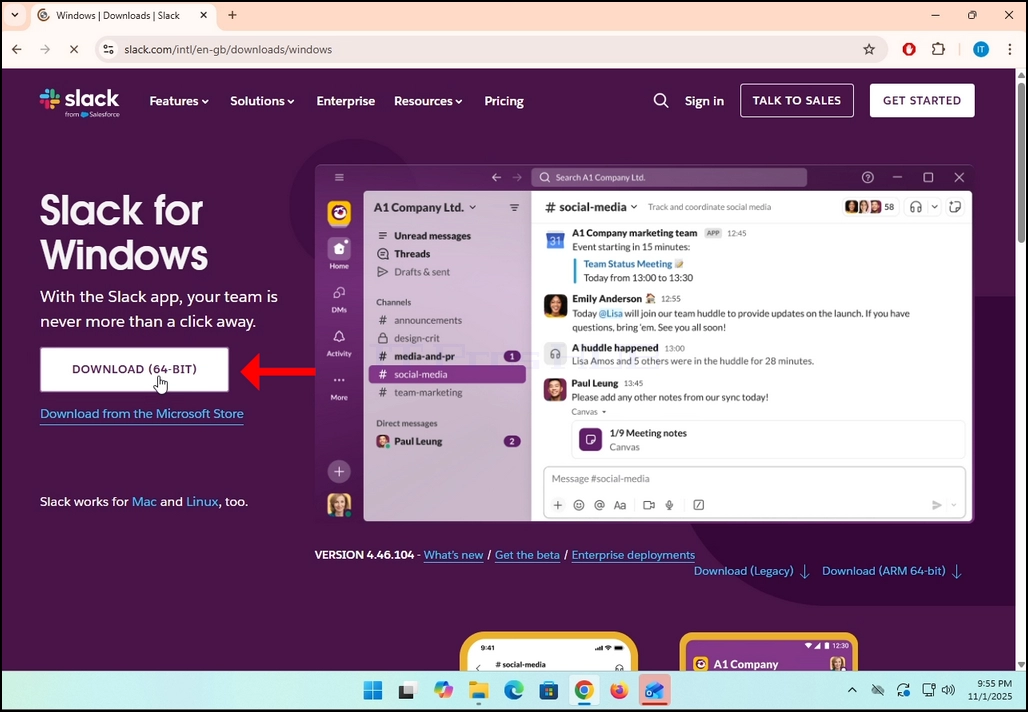
Task: Open the Extensions puzzle icon
Action: pyautogui.click(x=938, y=49)
